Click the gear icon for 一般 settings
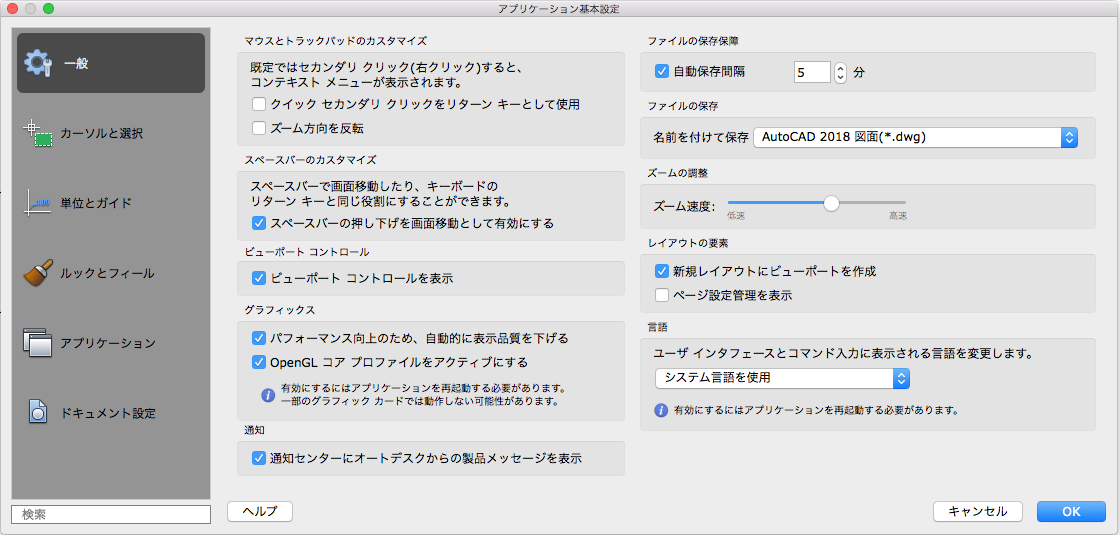1120x535 pixels. coord(38,63)
